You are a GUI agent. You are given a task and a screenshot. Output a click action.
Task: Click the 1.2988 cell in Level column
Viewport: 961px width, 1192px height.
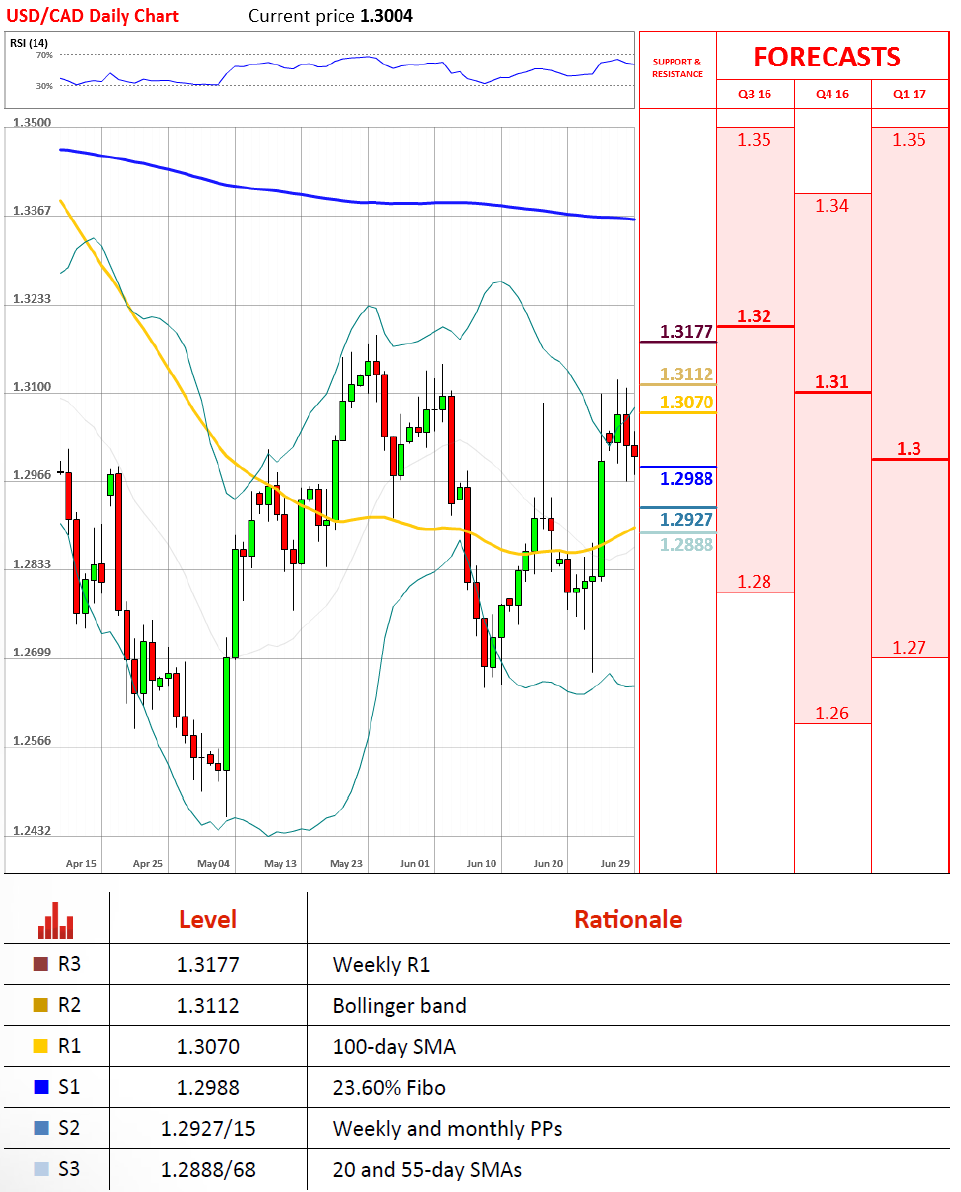click(x=208, y=1088)
